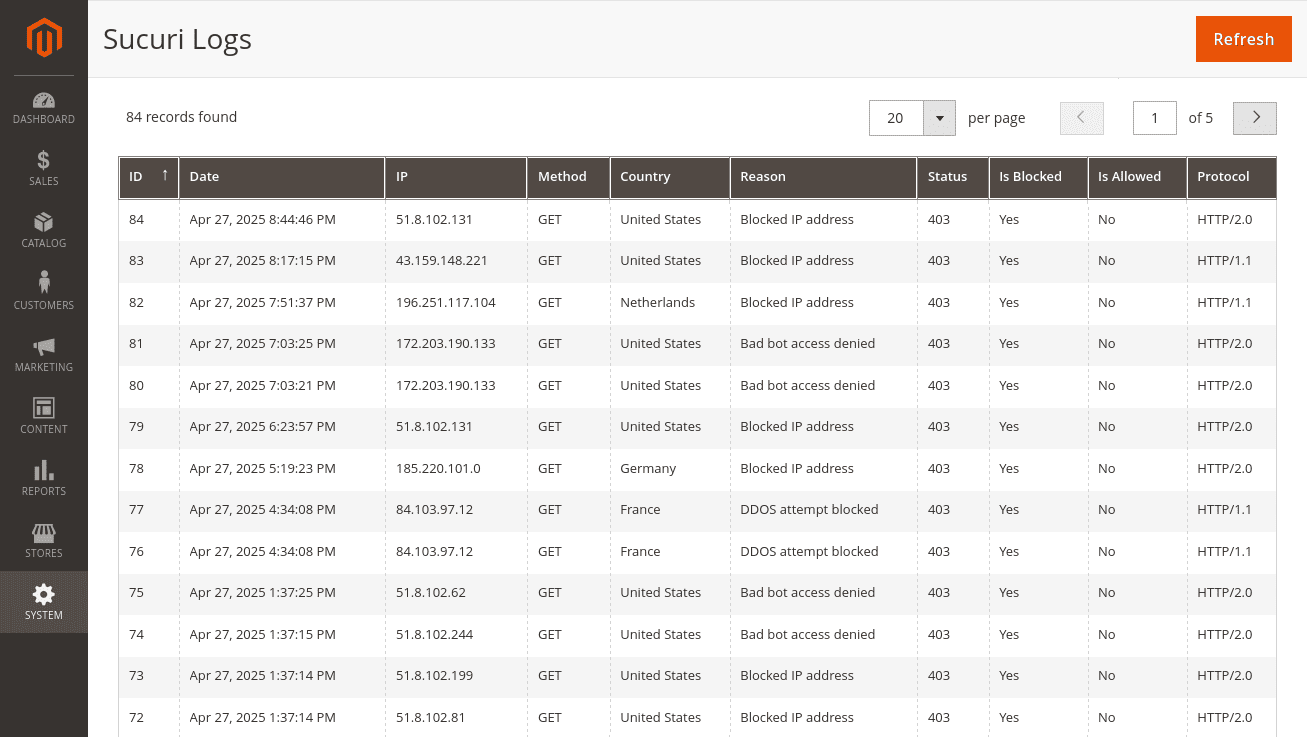
Task: Open the Dashboard sidebar menu
Action: pyautogui.click(x=44, y=108)
